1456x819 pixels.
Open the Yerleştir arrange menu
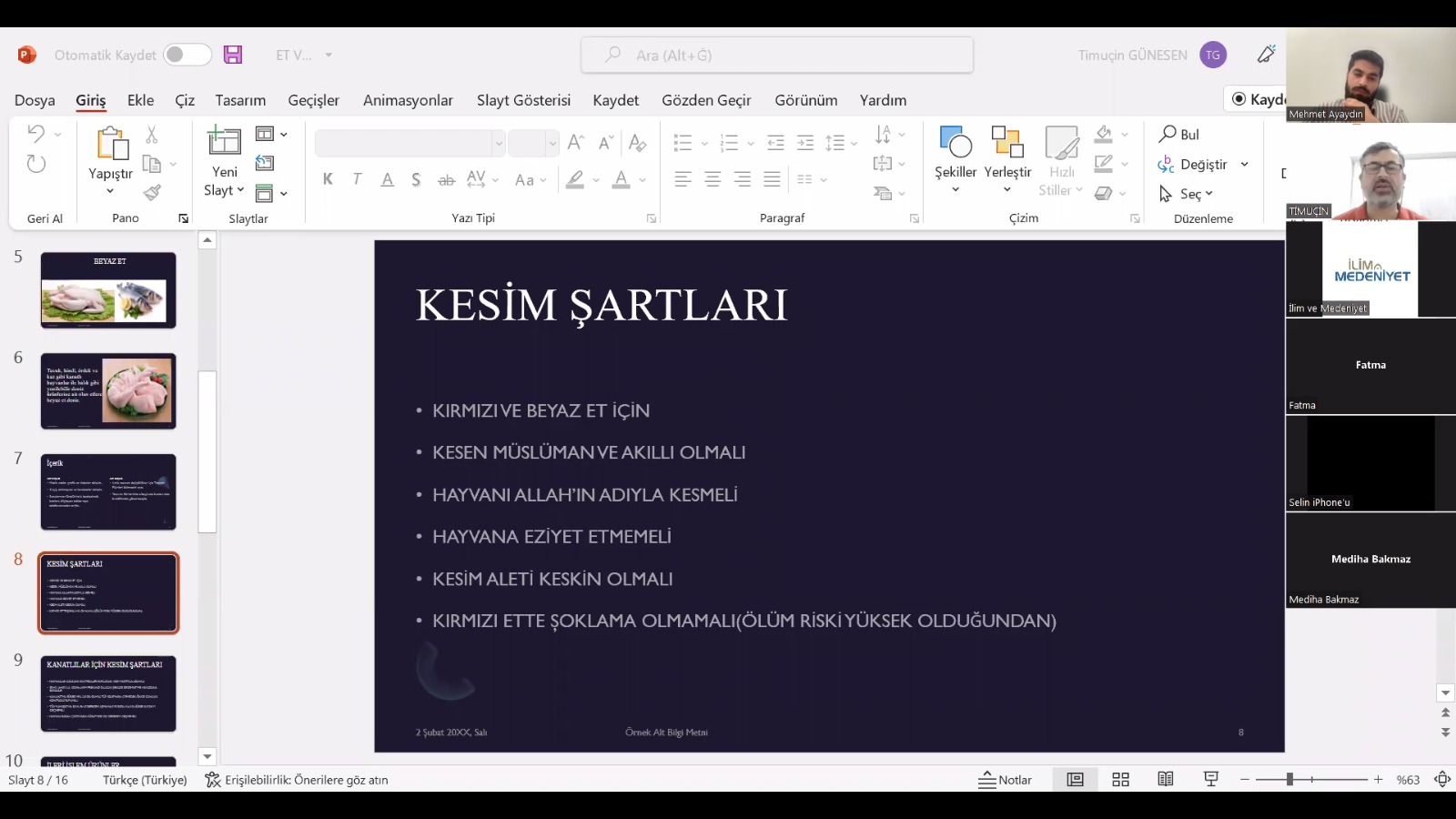[1007, 159]
